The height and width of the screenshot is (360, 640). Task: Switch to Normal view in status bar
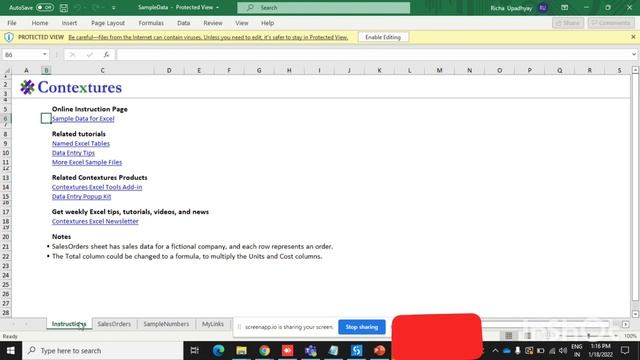click(509, 336)
